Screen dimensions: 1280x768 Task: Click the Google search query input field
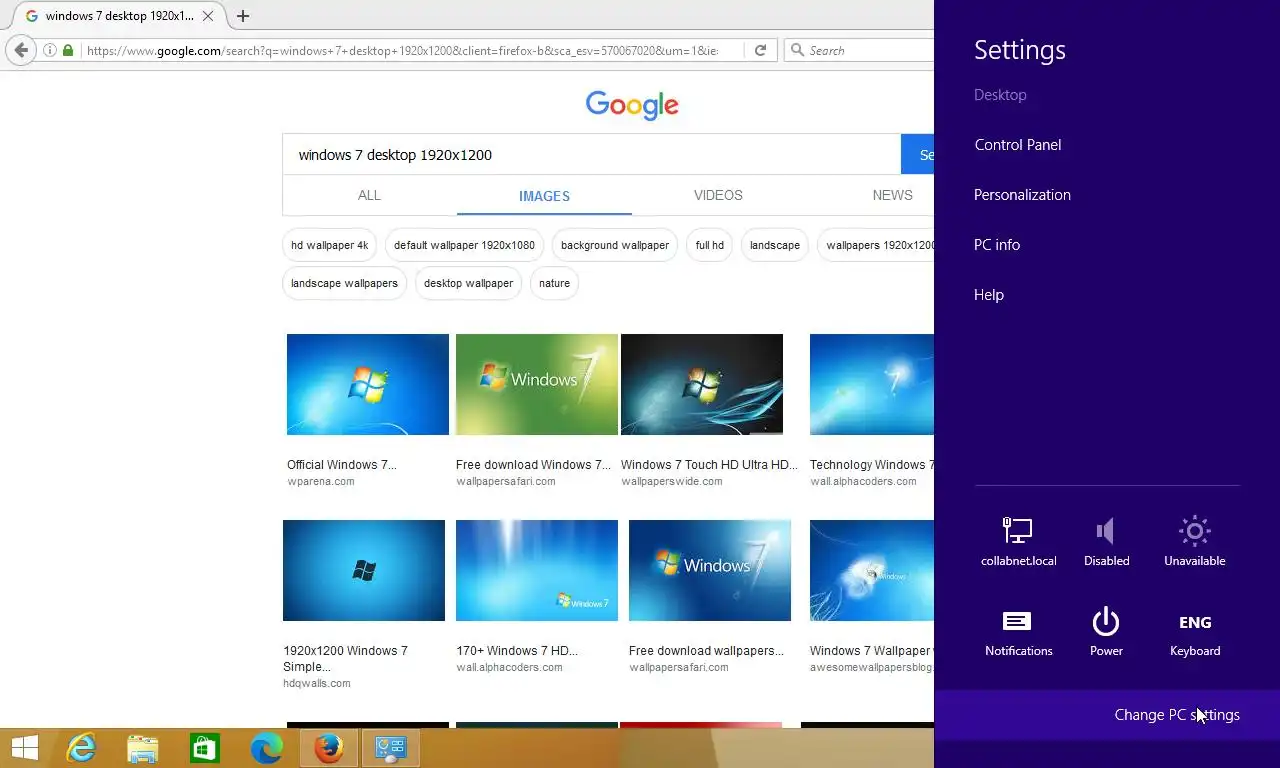[592, 155]
